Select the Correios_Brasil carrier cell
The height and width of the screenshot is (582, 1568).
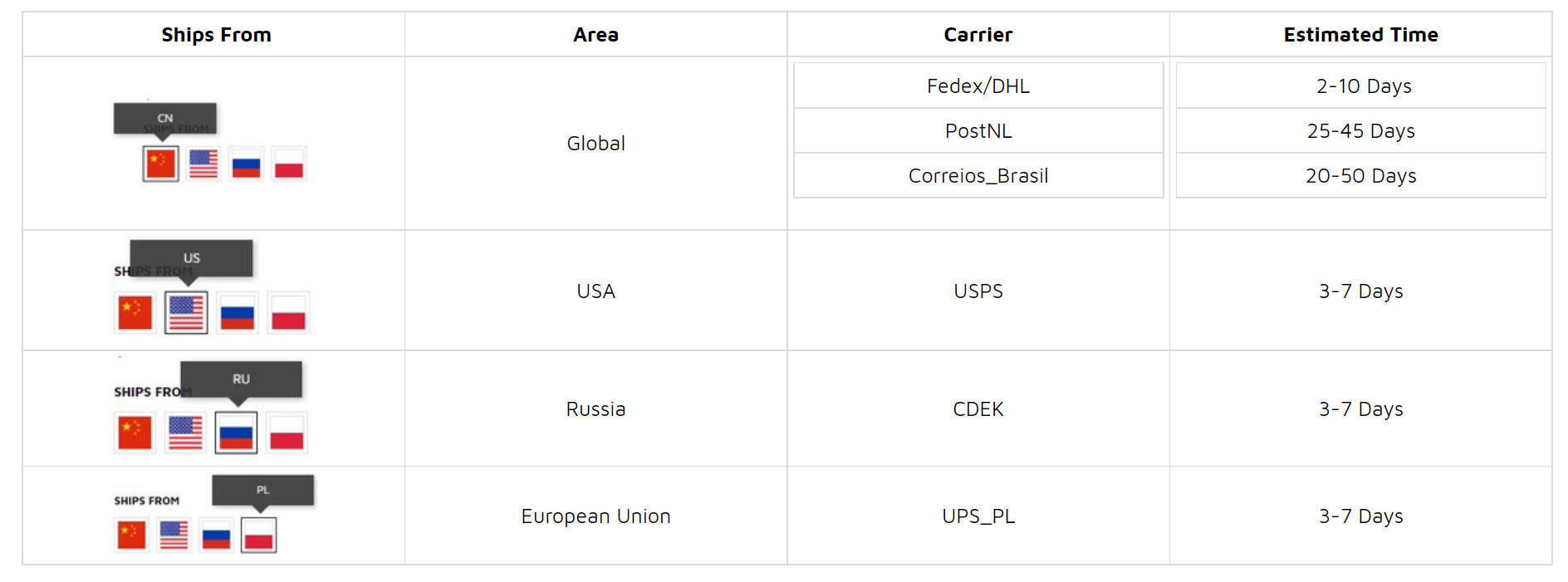coord(978,175)
